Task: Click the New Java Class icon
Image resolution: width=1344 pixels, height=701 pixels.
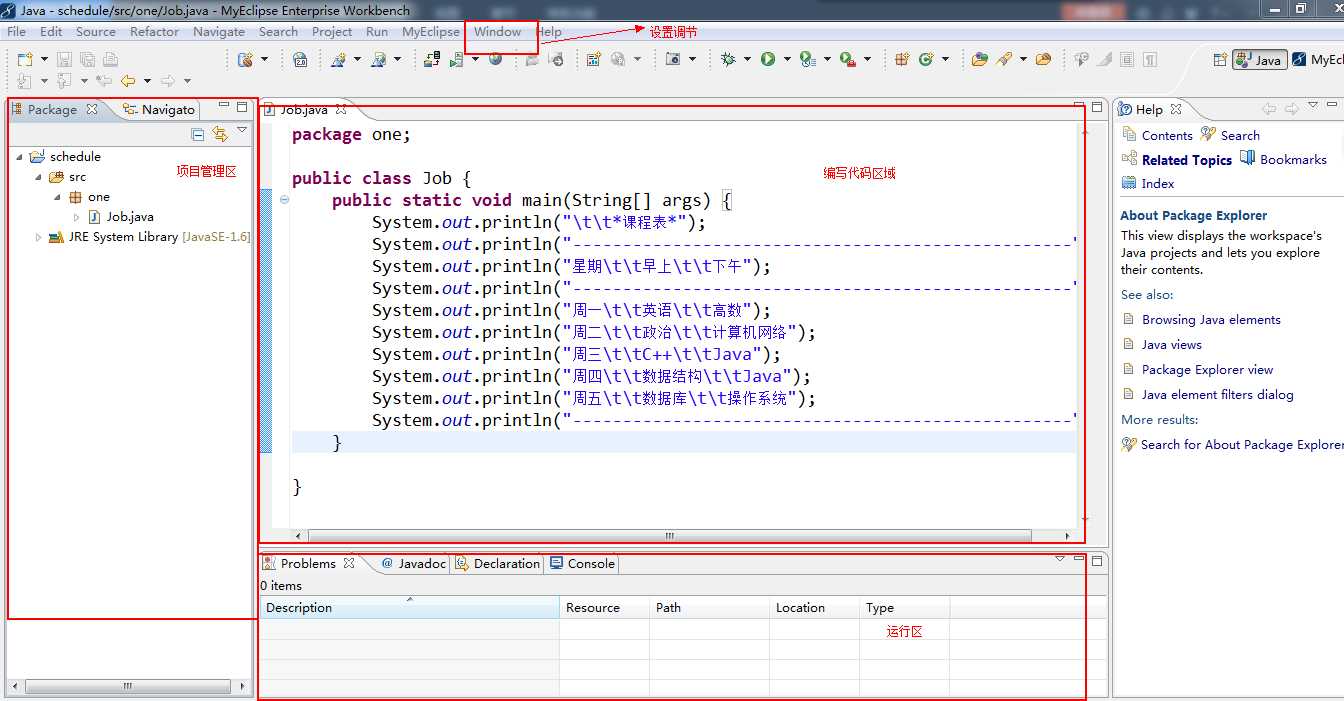Action: (x=926, y=59)
